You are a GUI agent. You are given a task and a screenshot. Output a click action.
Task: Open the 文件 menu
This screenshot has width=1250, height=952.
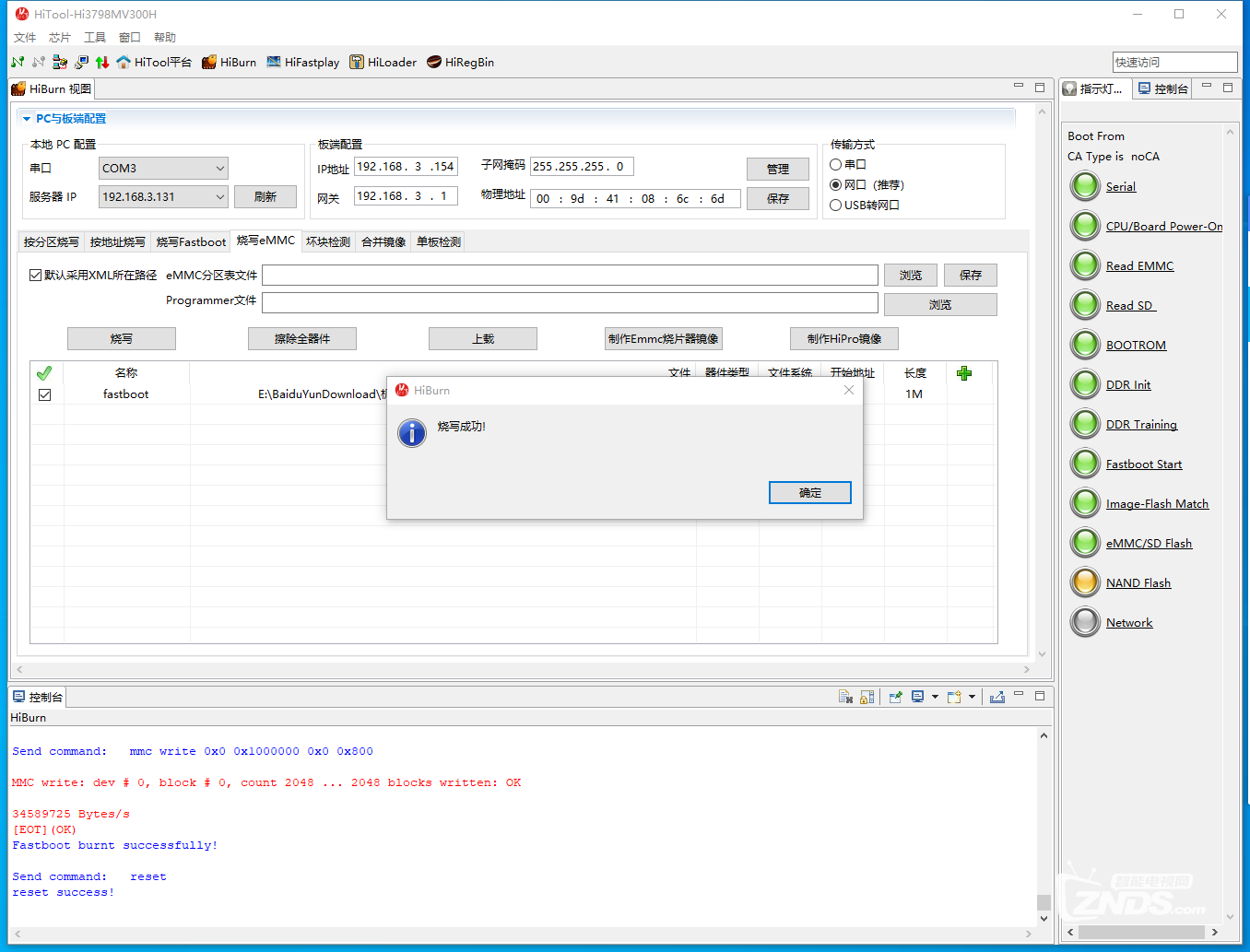point(25,37)
